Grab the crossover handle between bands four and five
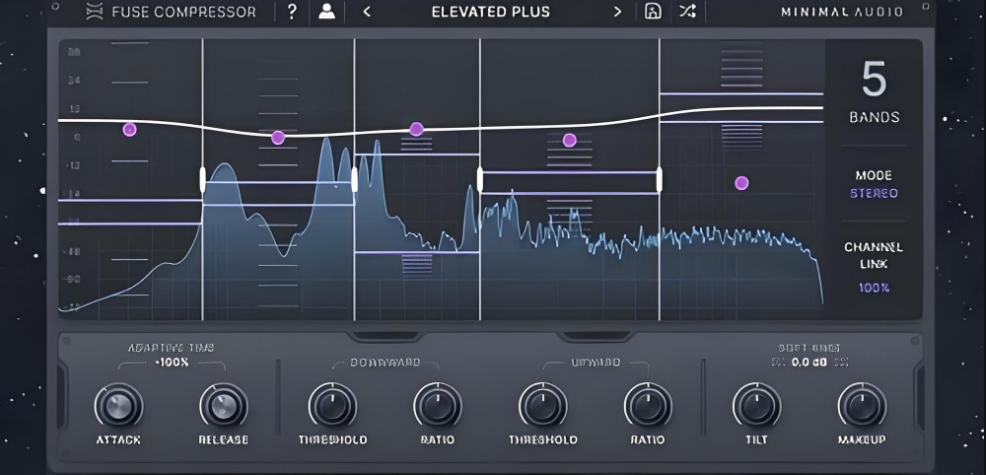The height and width of the screenshot is (475, 986). [659, 179]
